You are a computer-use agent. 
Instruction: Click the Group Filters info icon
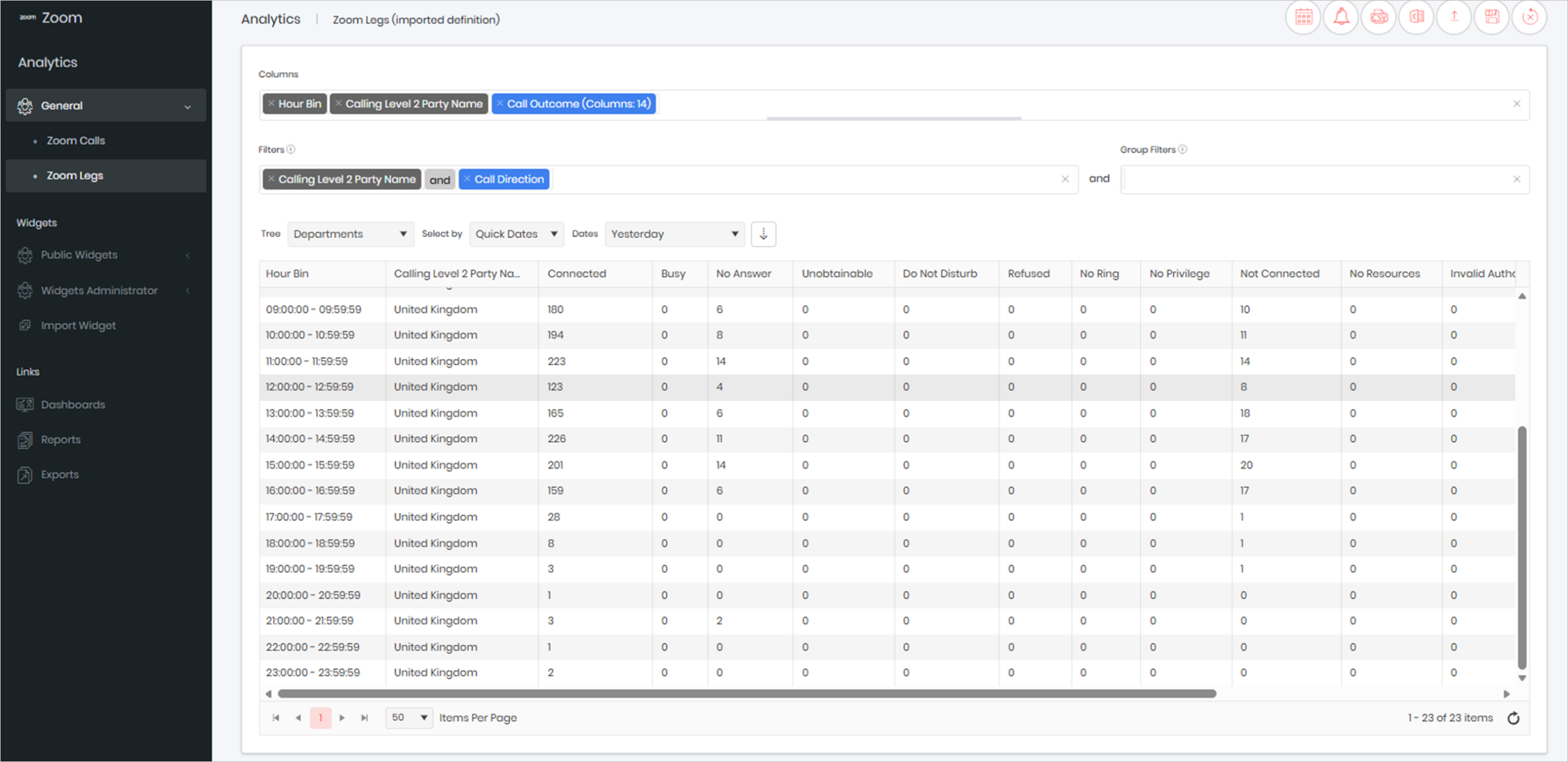click(1183, 149)
